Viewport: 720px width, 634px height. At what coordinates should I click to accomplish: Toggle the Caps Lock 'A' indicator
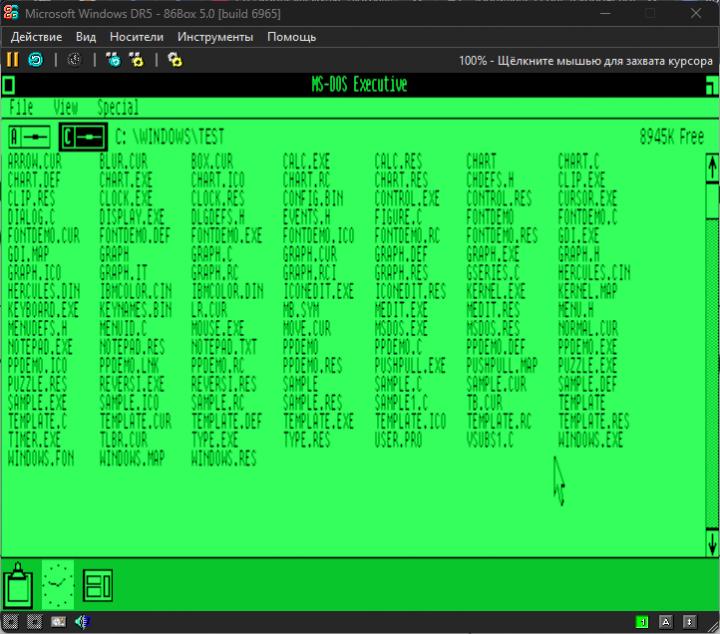pos(665,622)
